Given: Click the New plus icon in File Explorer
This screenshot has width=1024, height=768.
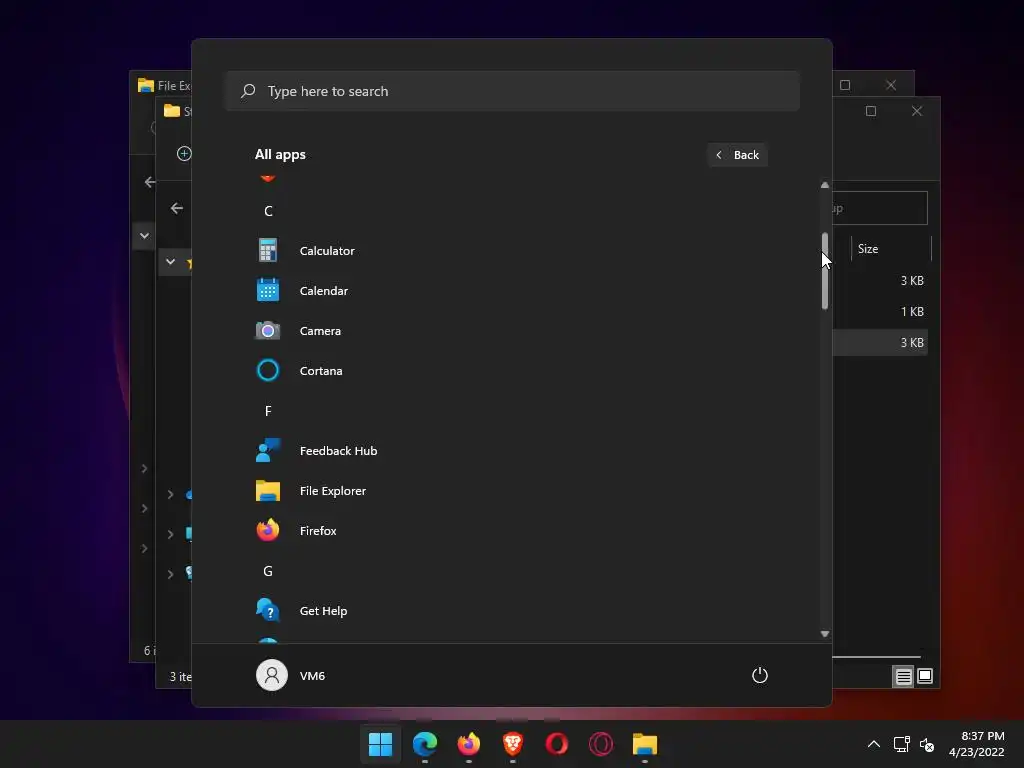Looking at the screenshot, I should (x=184, y=153).
